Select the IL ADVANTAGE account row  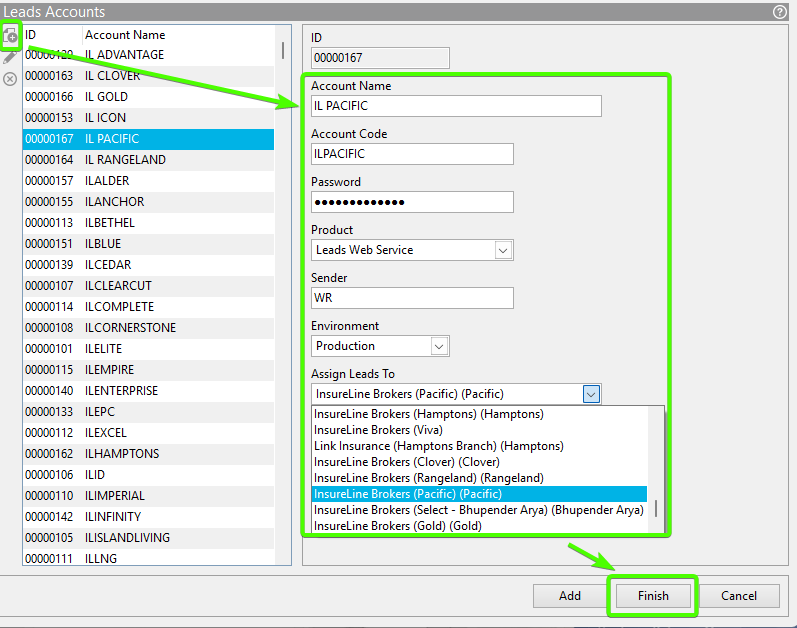[148, 55]
